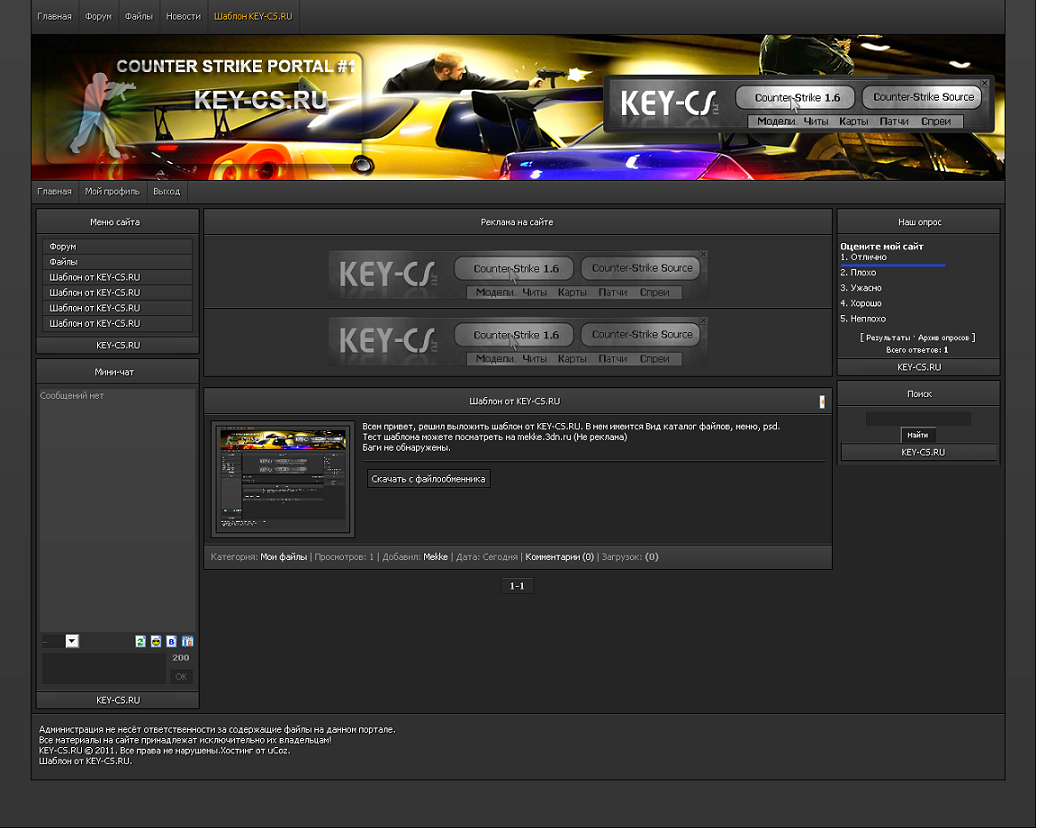Click the mini-chat refresh messages icon
Screen dimensions: 1037x829
coord(140,641)
